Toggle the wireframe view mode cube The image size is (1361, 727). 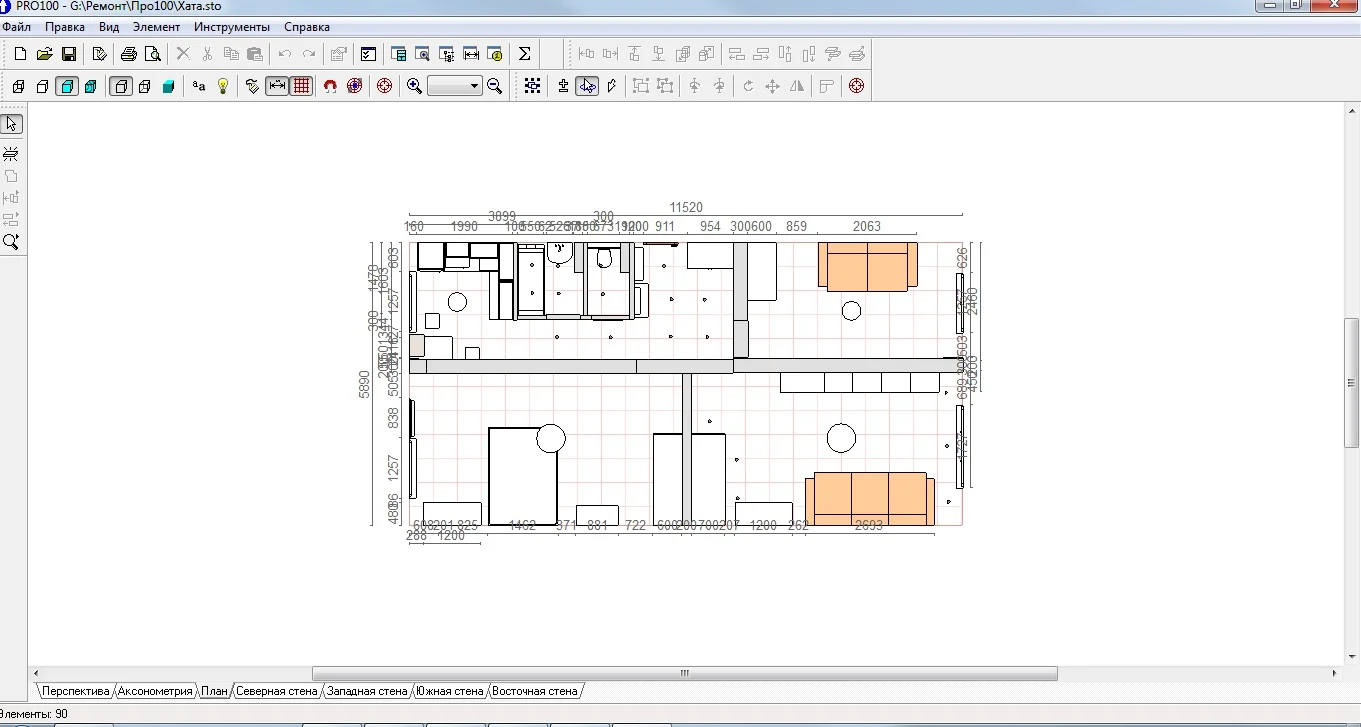coord(19,87)
